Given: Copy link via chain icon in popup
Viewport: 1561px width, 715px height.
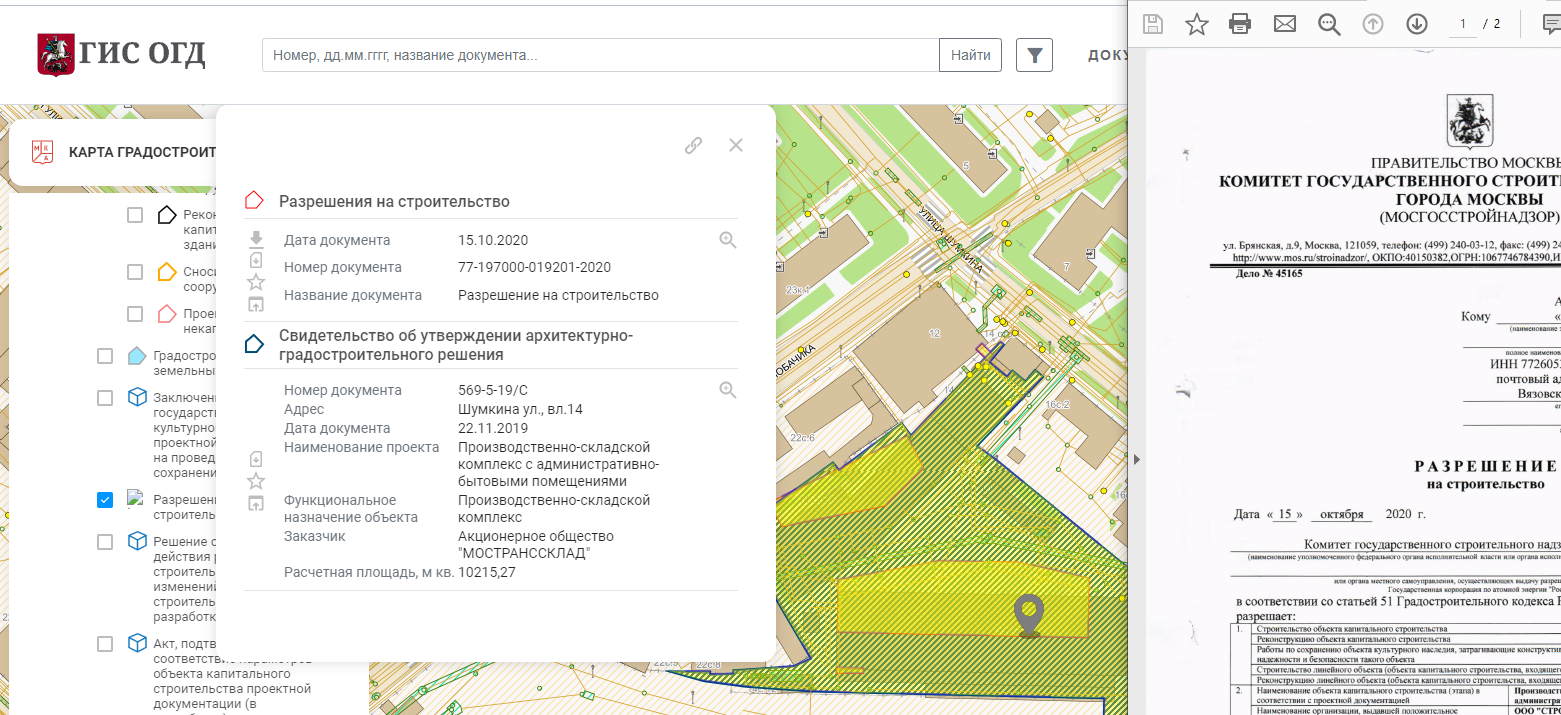Looking at the screenshot, I should point(693,145).
